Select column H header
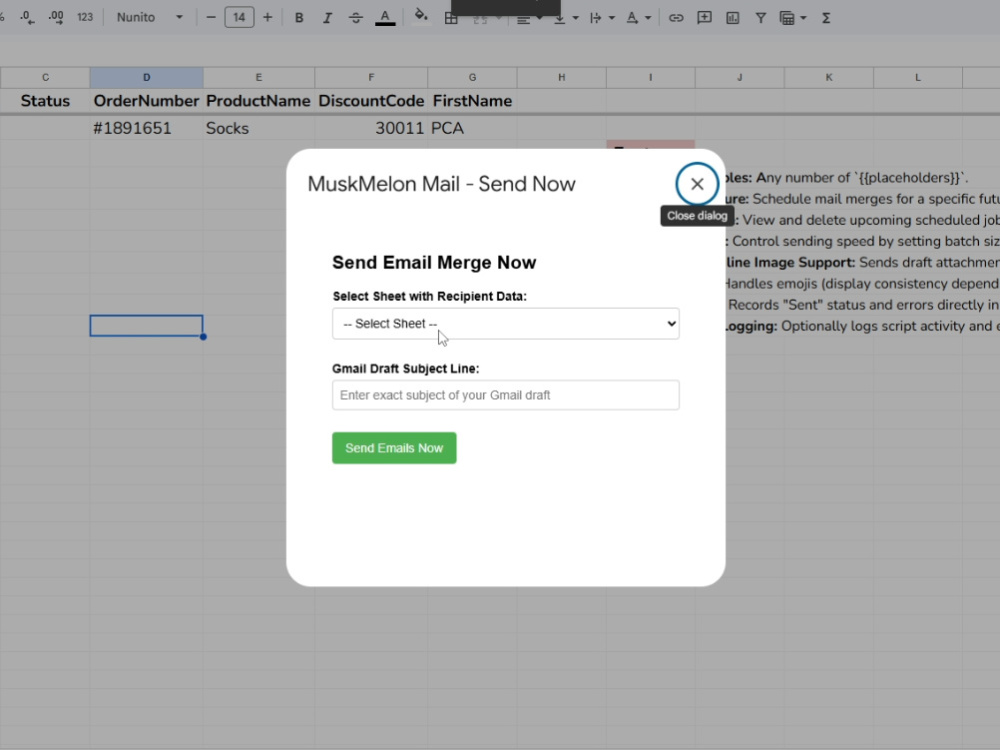1000x750 pixels. tap(561, 77)
